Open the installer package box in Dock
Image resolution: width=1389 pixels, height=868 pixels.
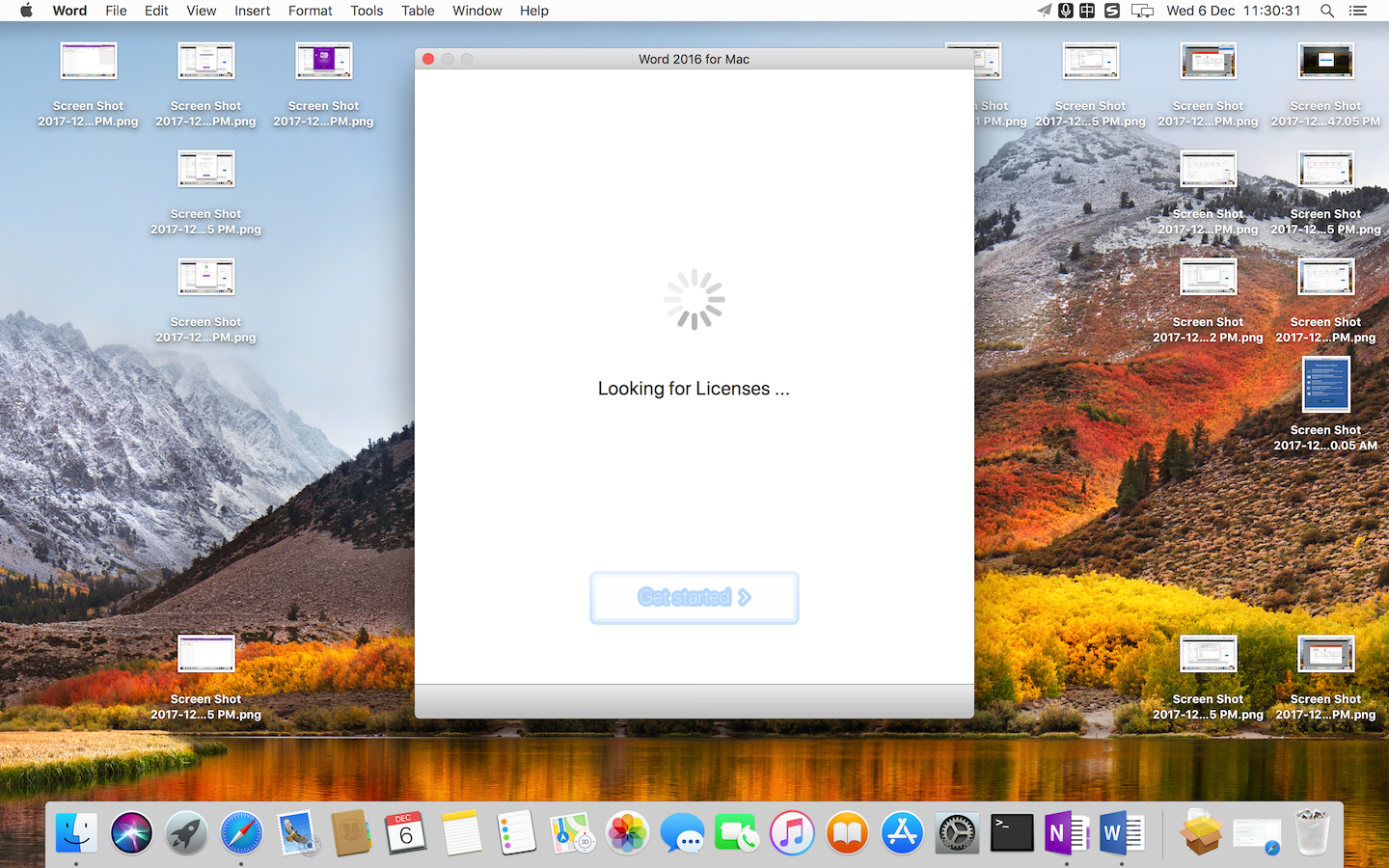click(x=1202, y=833)
